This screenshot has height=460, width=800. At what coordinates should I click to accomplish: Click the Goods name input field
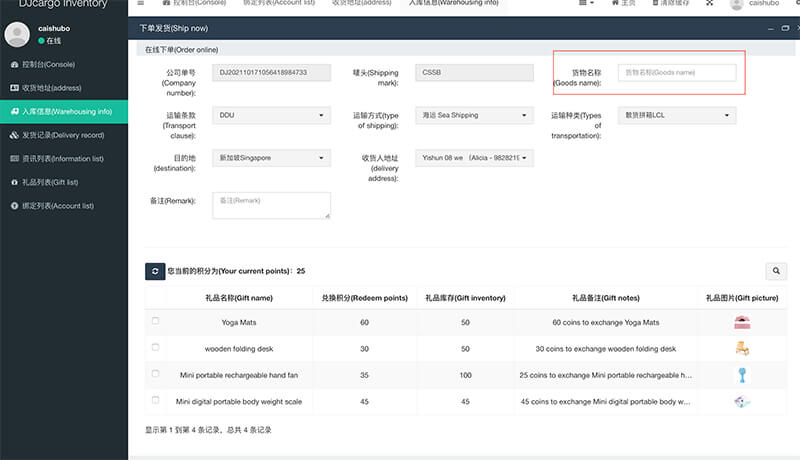(677, 72)
